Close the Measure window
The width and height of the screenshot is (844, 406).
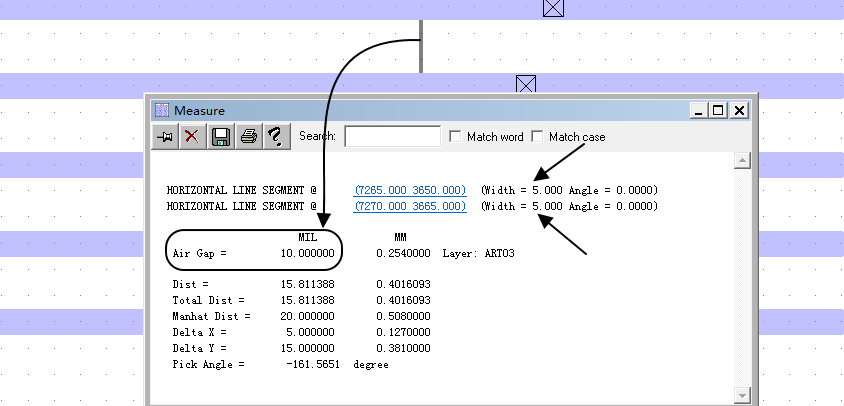pos(739,110)
